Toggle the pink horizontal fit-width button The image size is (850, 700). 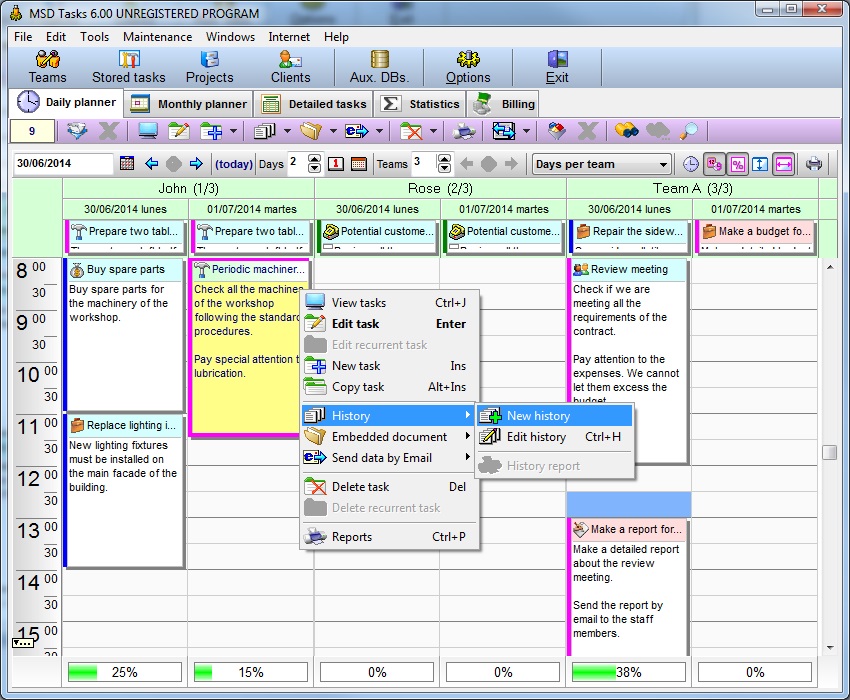click(x=783, y=164)
